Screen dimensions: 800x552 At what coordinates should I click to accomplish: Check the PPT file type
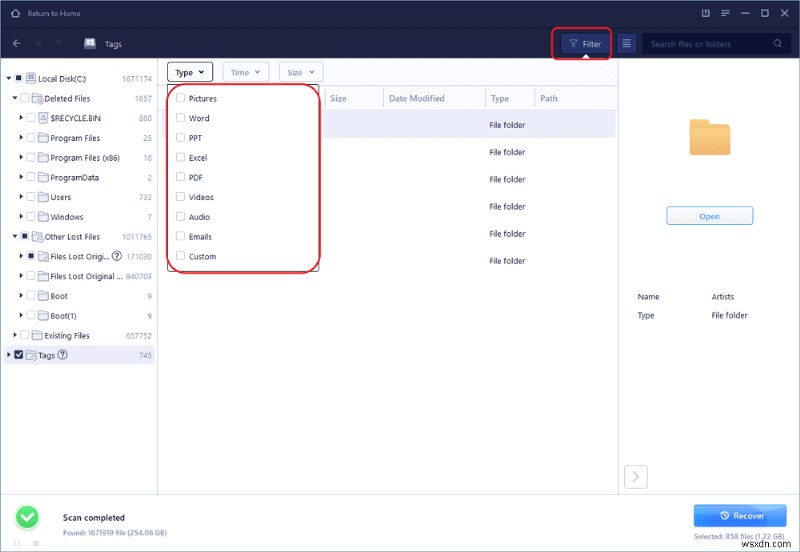pyautogui.click(x=180, y=137)
